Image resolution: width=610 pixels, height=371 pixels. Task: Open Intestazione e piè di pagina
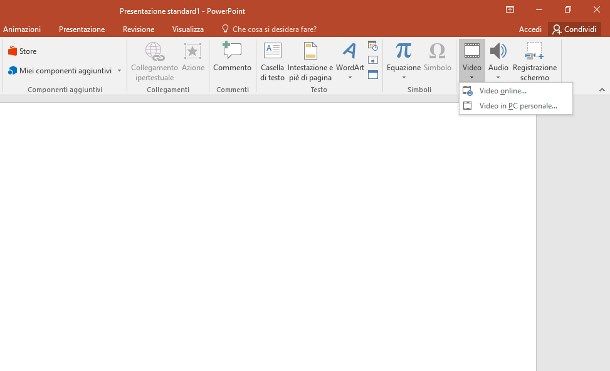click(x=310, y=61)
